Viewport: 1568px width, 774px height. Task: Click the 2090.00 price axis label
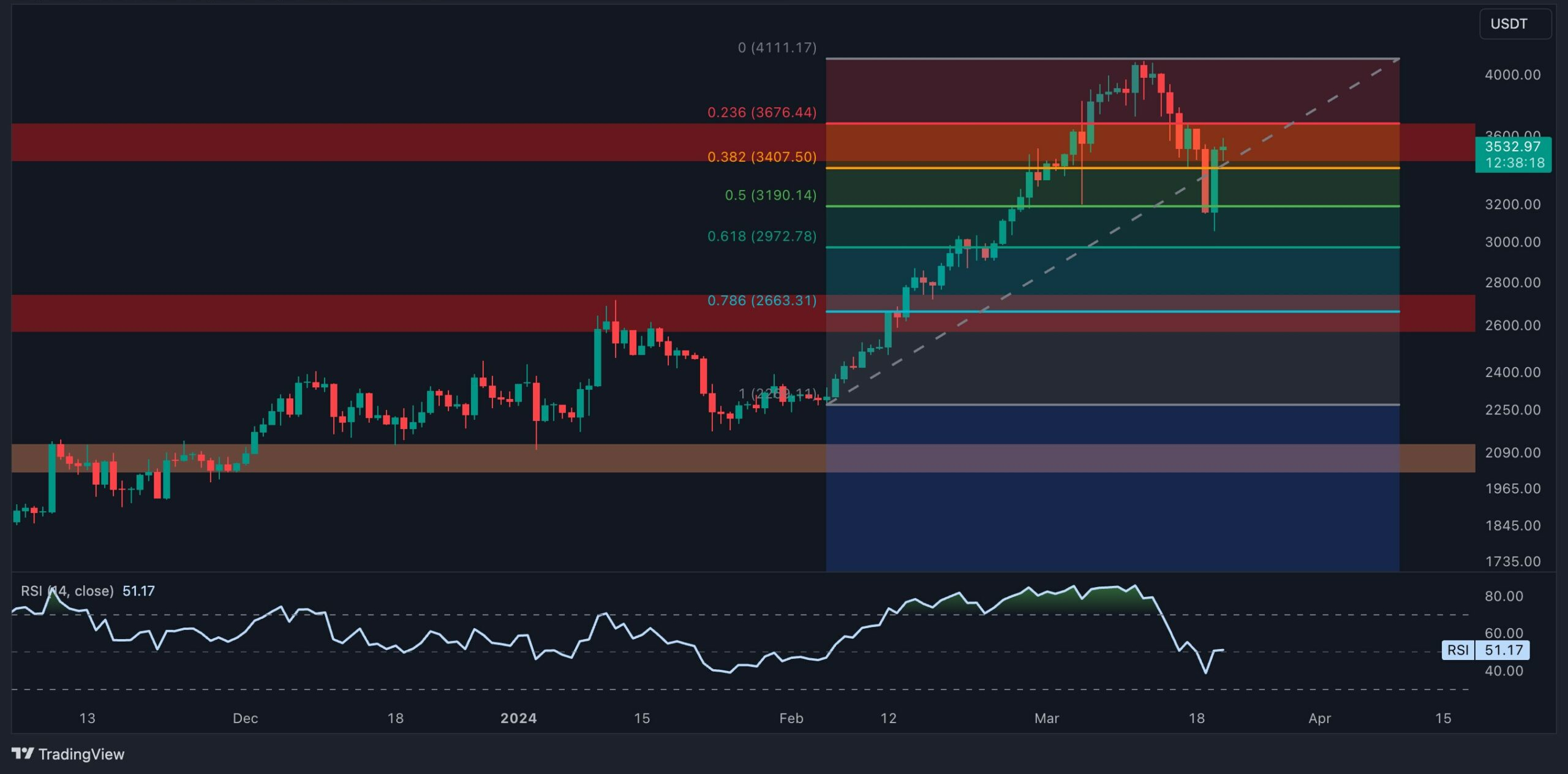coord(1513,452)
